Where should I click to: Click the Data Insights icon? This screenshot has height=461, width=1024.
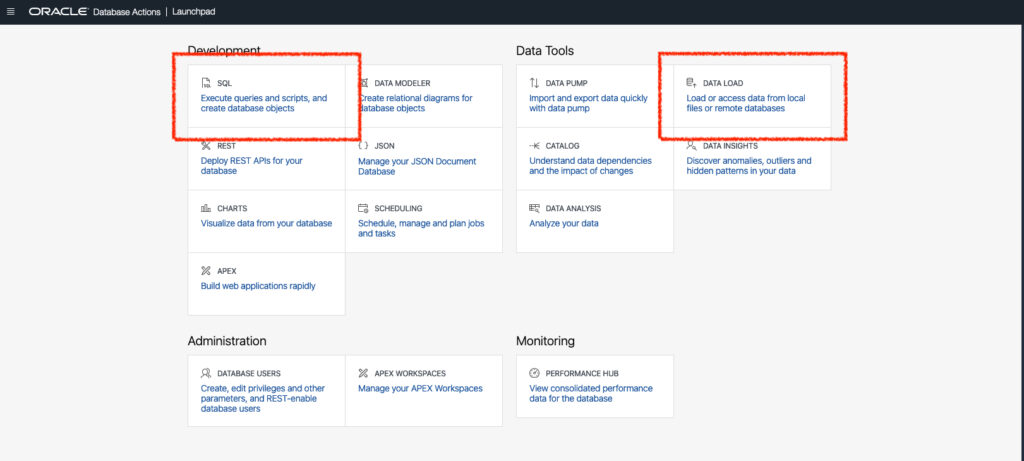click(x=692, y=146)
